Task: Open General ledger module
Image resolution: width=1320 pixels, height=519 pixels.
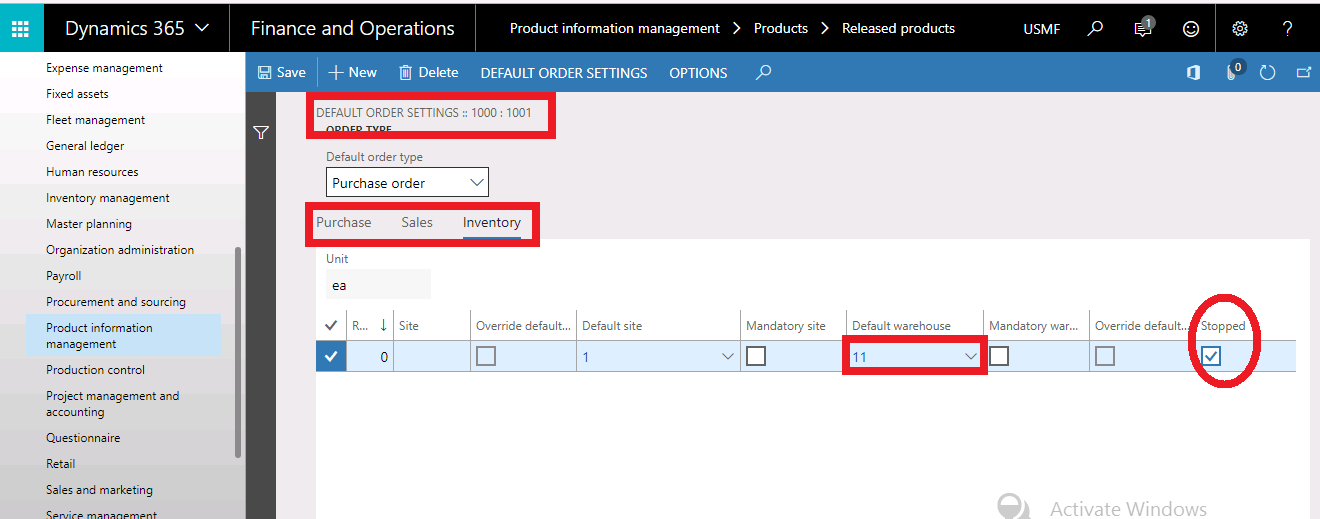Action: 85,146
